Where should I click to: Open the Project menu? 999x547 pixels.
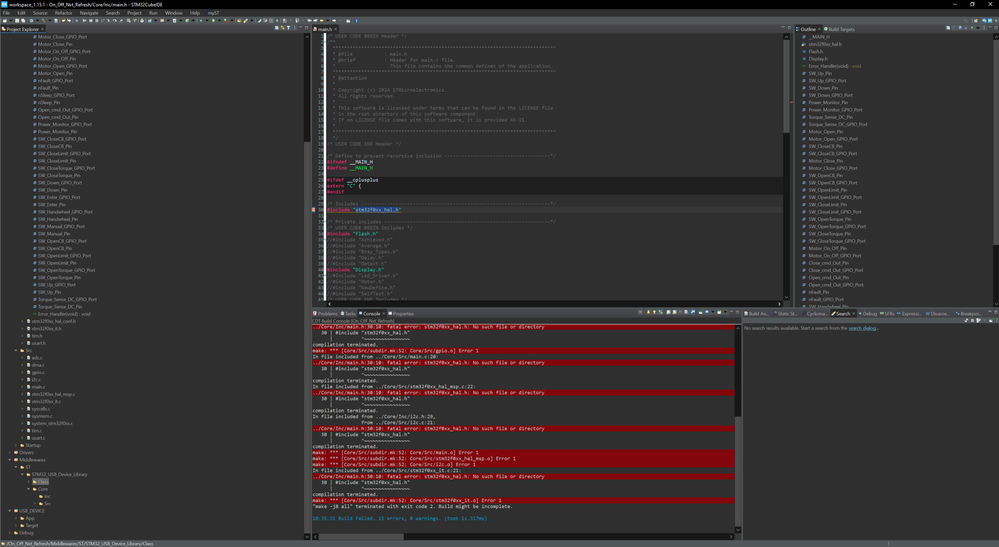pyautogui.click(x=134, y=13)
